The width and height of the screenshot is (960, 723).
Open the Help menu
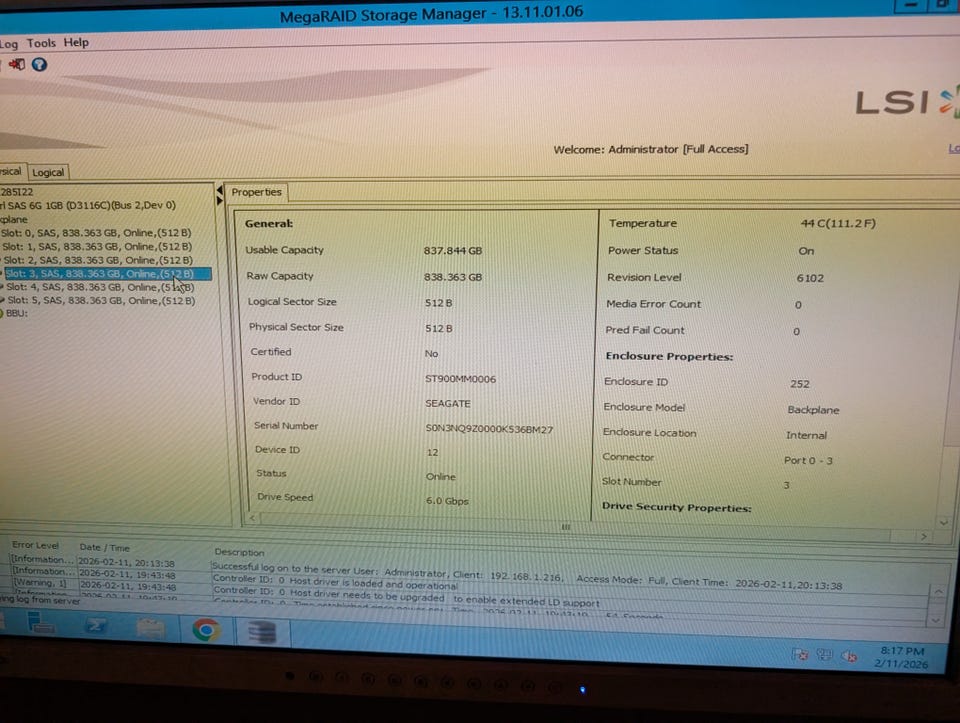pos(76,42)
